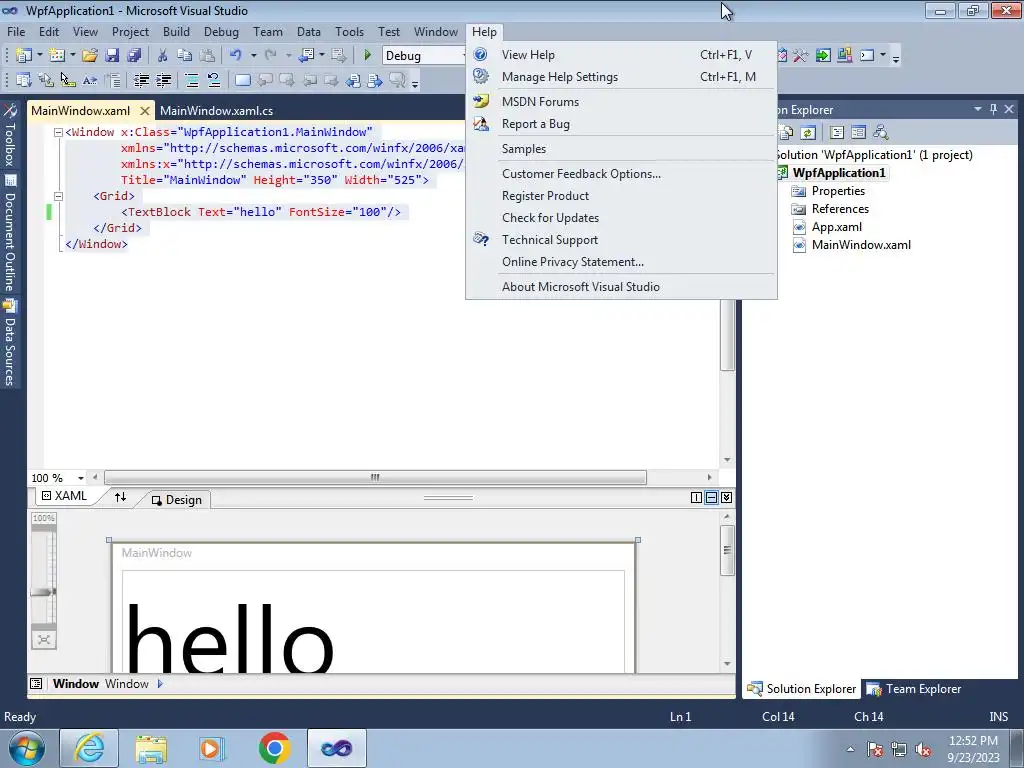This screenshot has width=1024, height=768.
Task: Open the Navigate Backward dropdown arrow
Action: [321, 56]
